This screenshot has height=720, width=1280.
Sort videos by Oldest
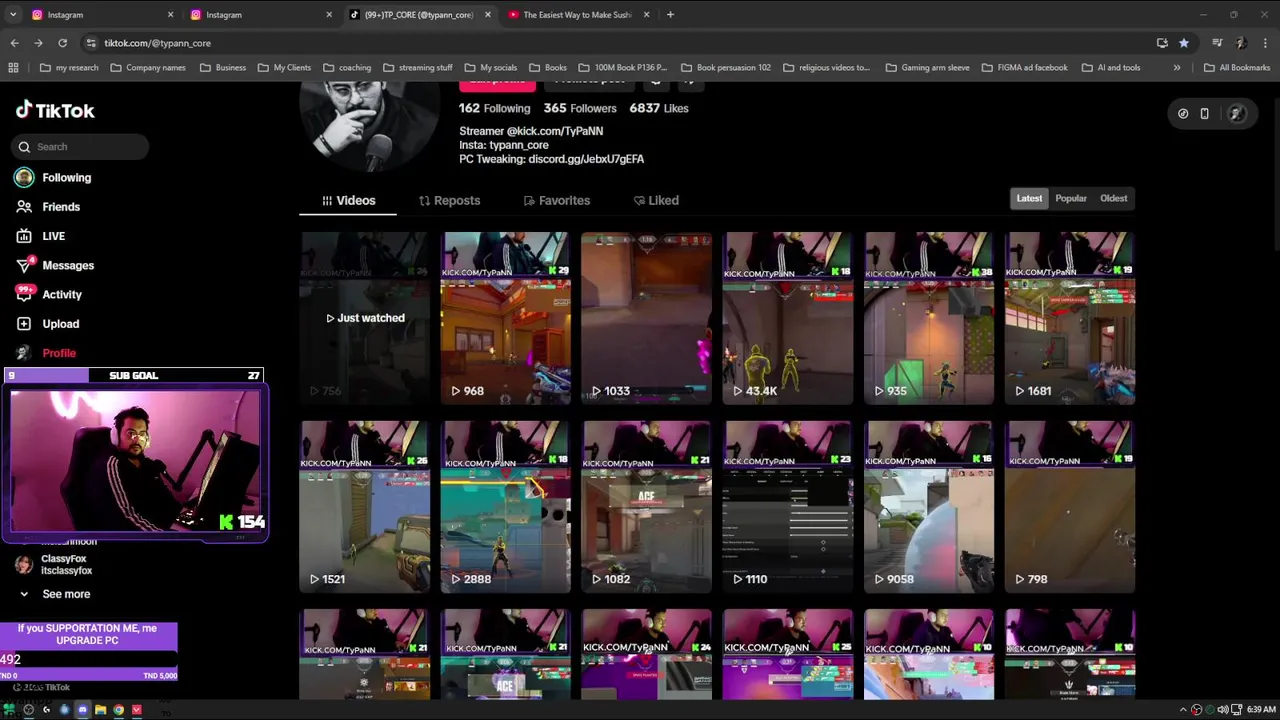pos(1114,198)
